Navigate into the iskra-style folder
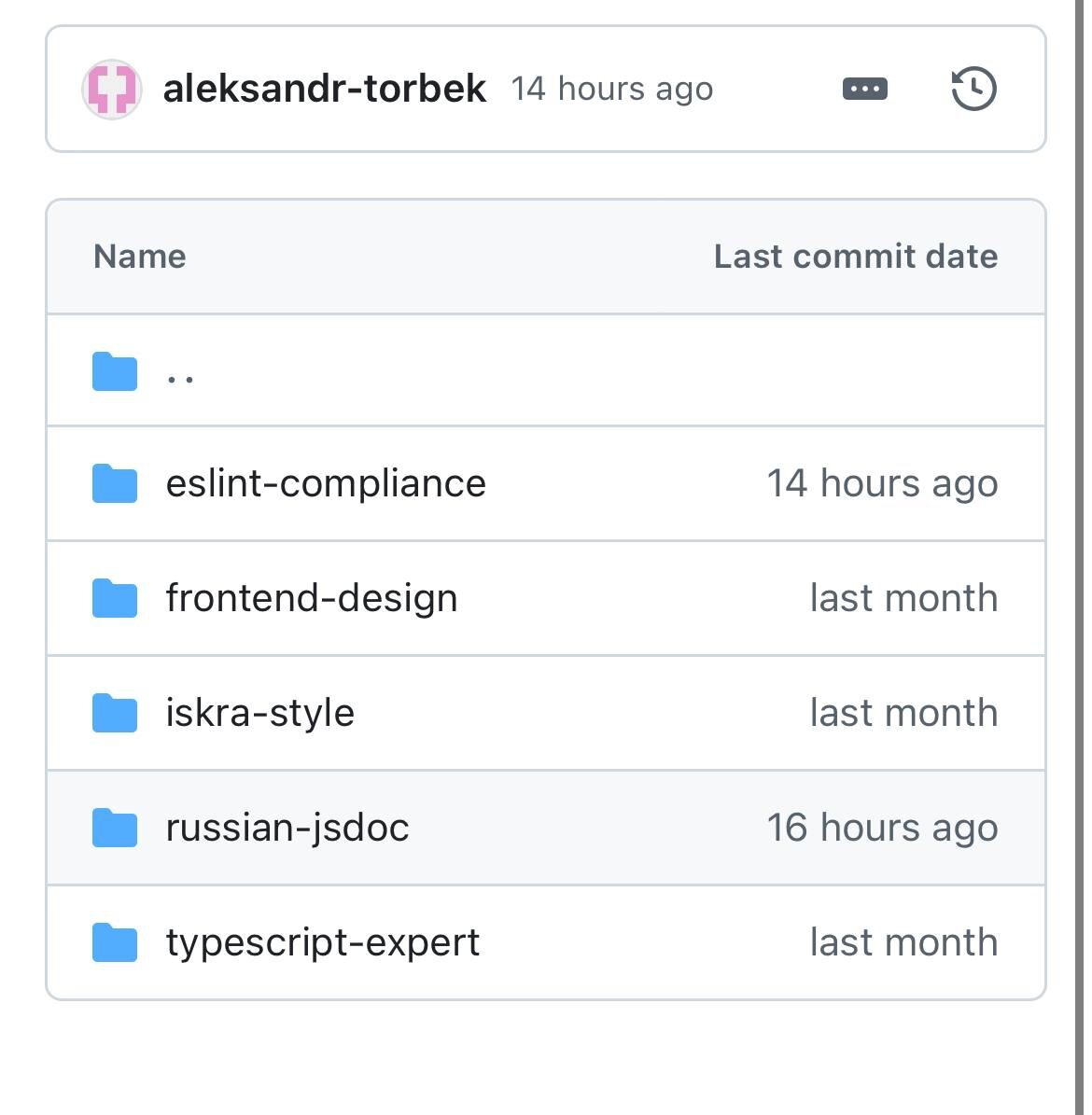 (259, 713)
